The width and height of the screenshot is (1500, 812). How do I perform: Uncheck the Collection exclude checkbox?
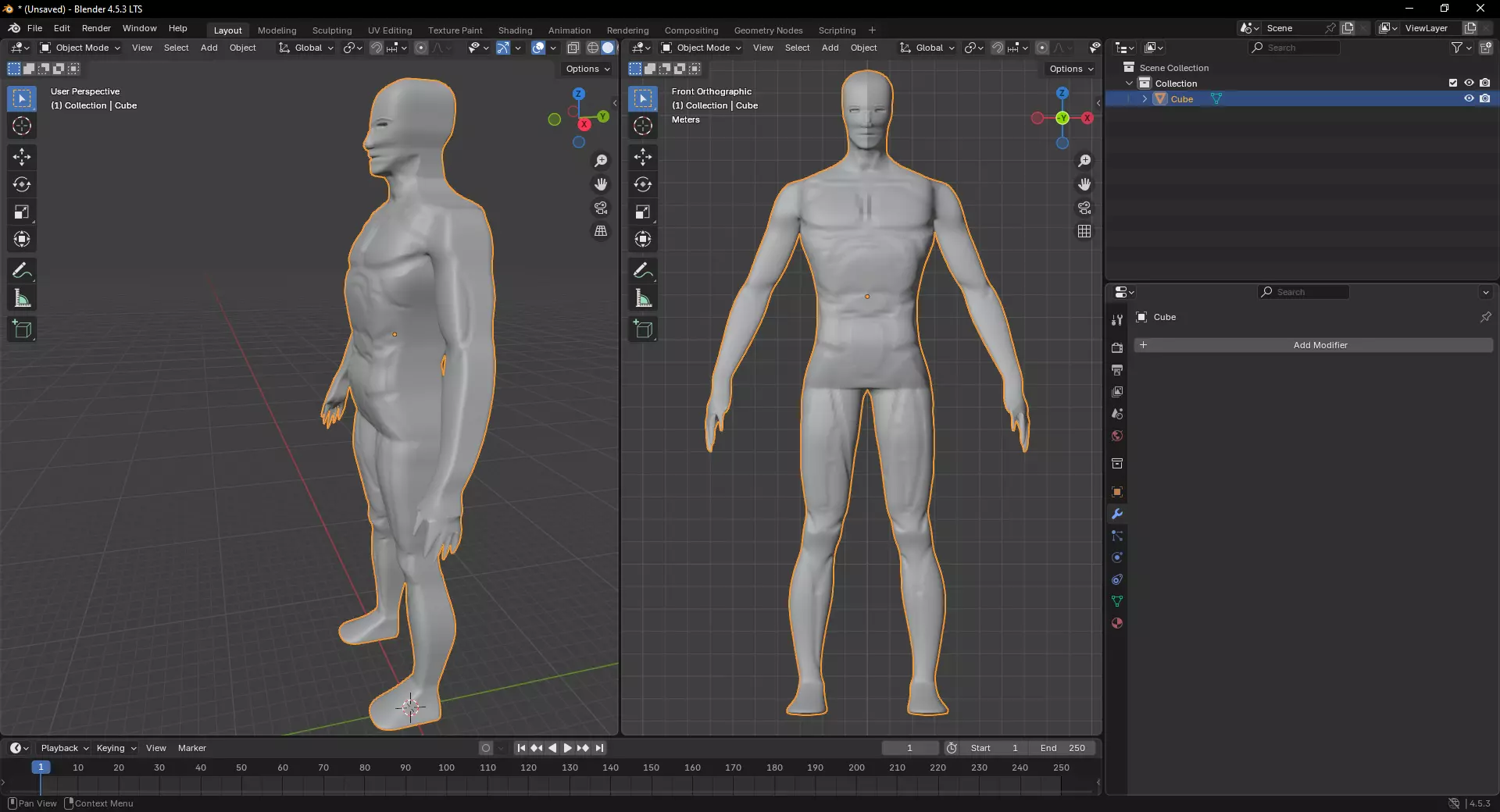click(x=1453, y=83)
